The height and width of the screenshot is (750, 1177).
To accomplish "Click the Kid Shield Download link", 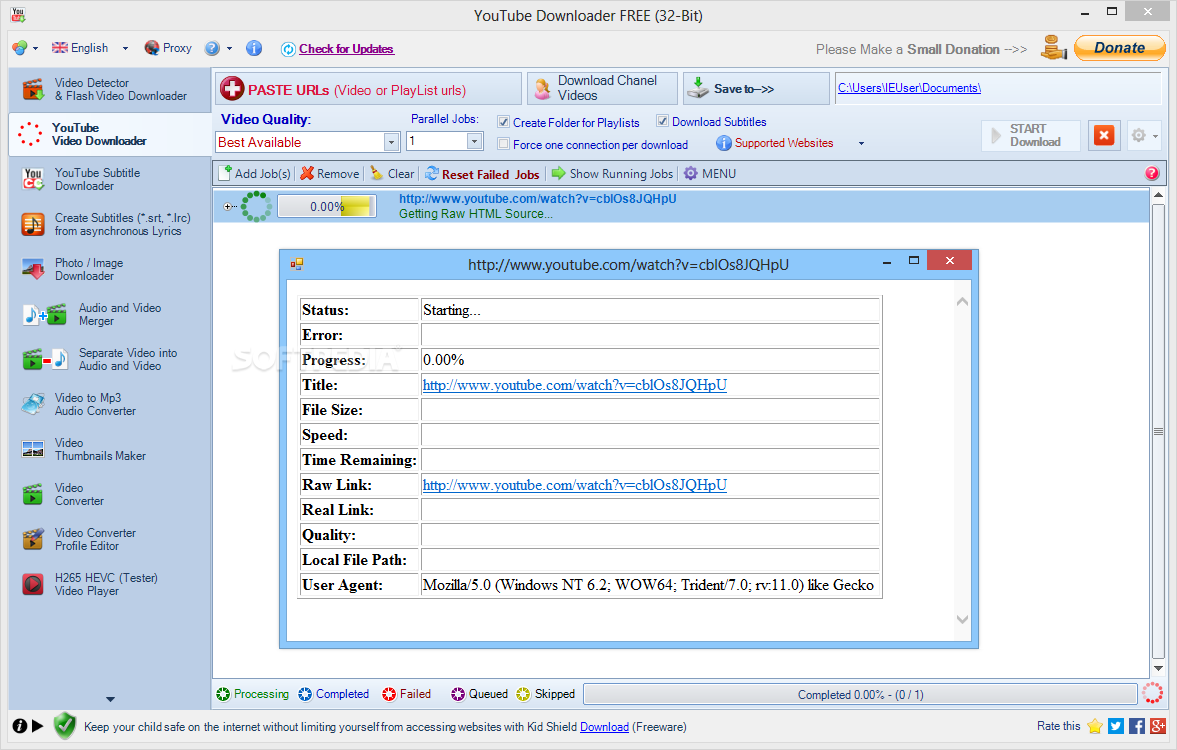I will tap(604, 727).
